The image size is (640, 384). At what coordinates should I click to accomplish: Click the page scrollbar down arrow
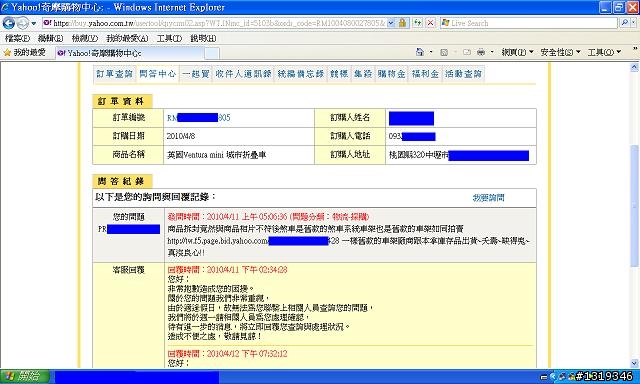click(x=634, y=363)
